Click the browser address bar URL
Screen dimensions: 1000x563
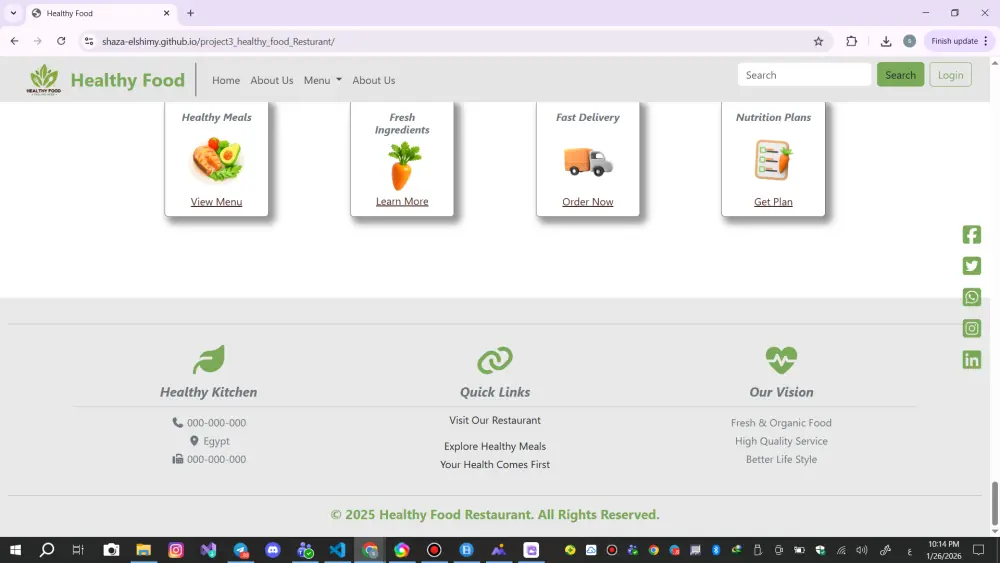pyautogui.click(x=218, y=41)
